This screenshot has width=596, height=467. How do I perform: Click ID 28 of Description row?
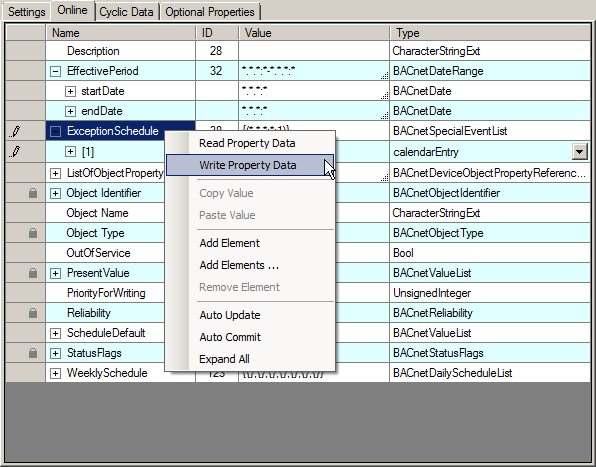(x=216, y=51)
